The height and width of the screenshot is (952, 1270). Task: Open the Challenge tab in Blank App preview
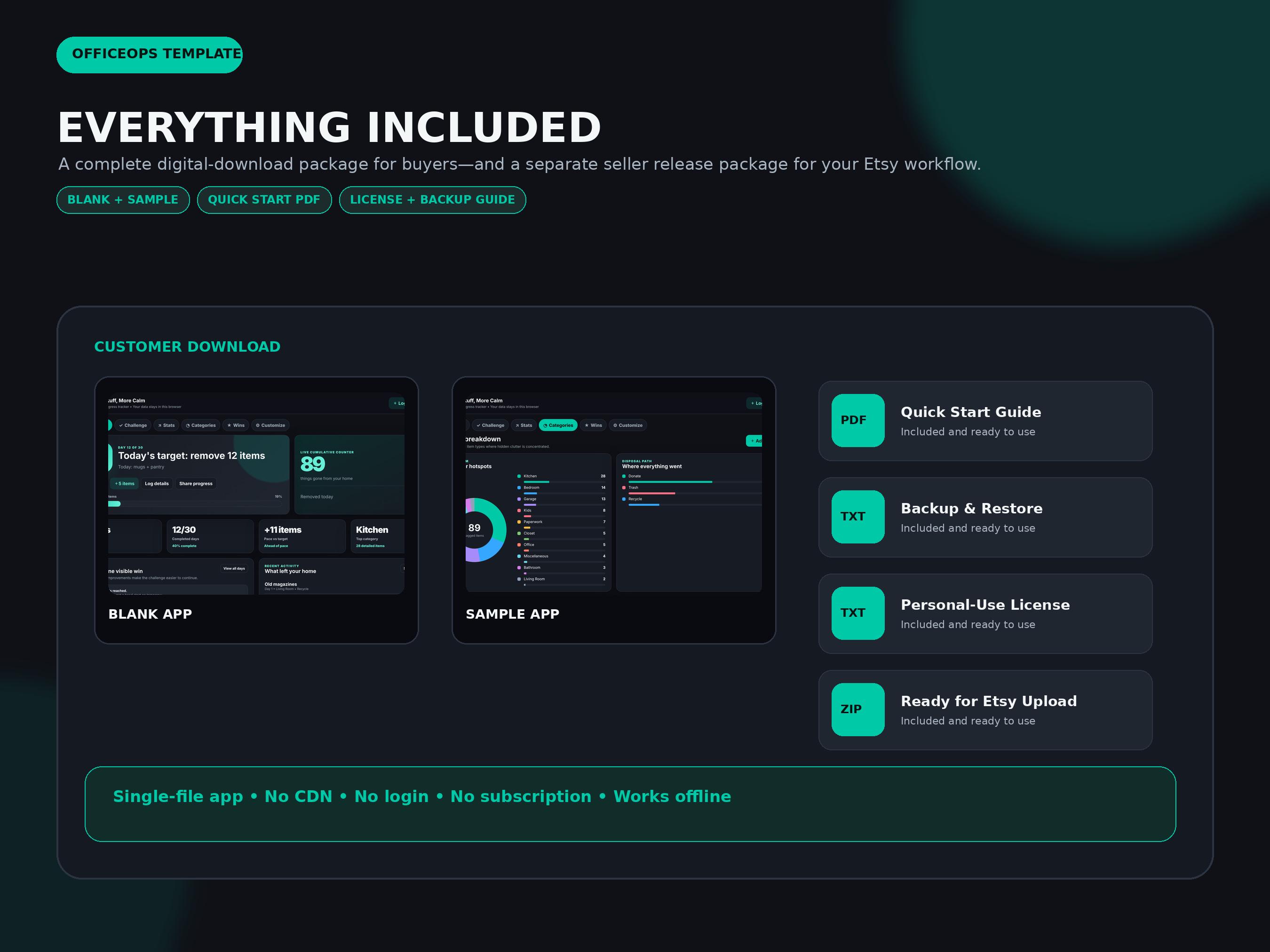pos(133,425)
